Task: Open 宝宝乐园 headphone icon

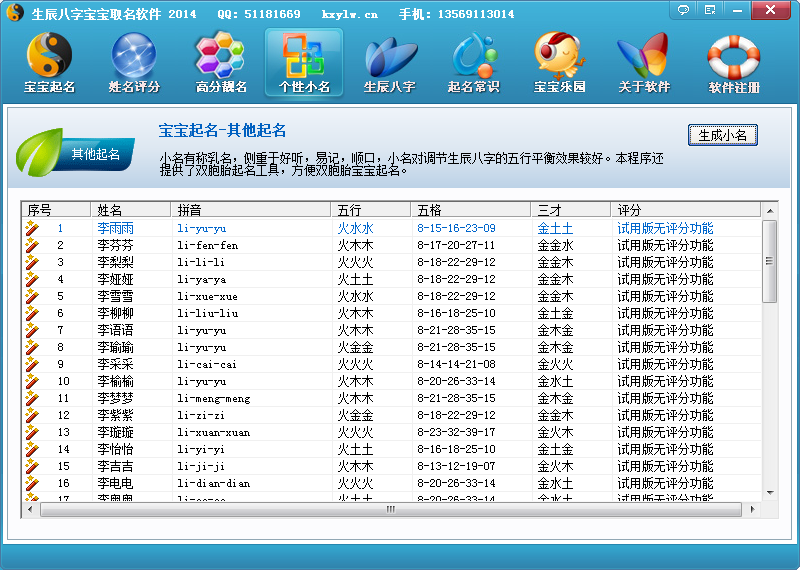Action: pos(559,62)
